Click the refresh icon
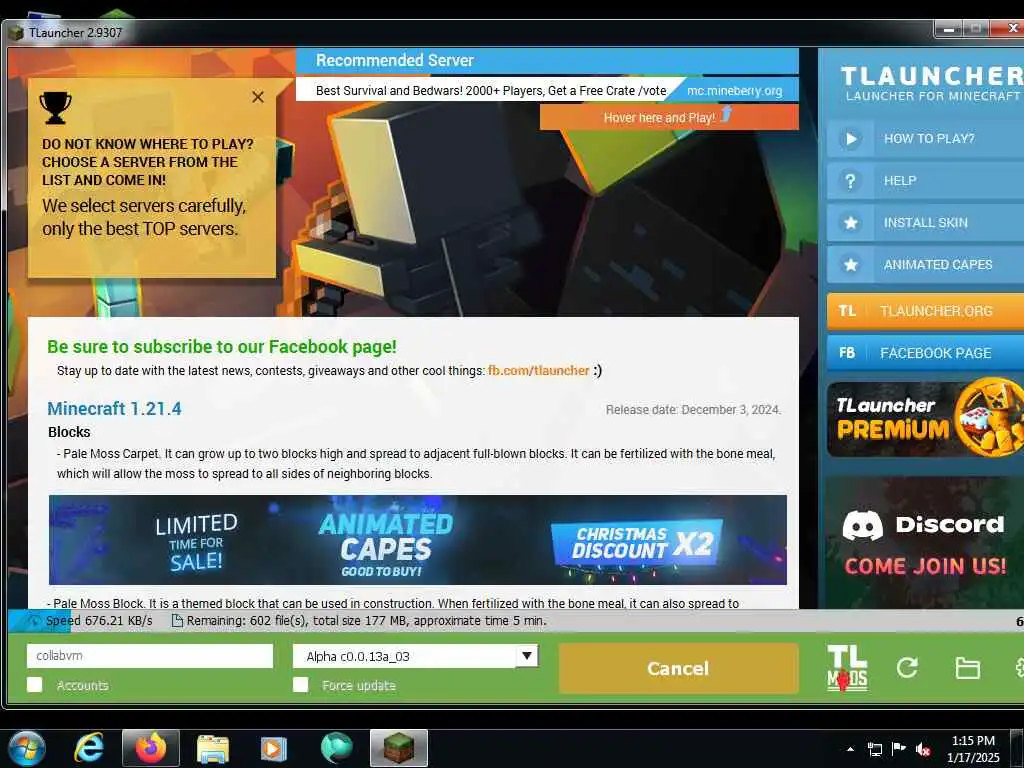This screenshot has width=1024, height=768. tap(907, 667)
